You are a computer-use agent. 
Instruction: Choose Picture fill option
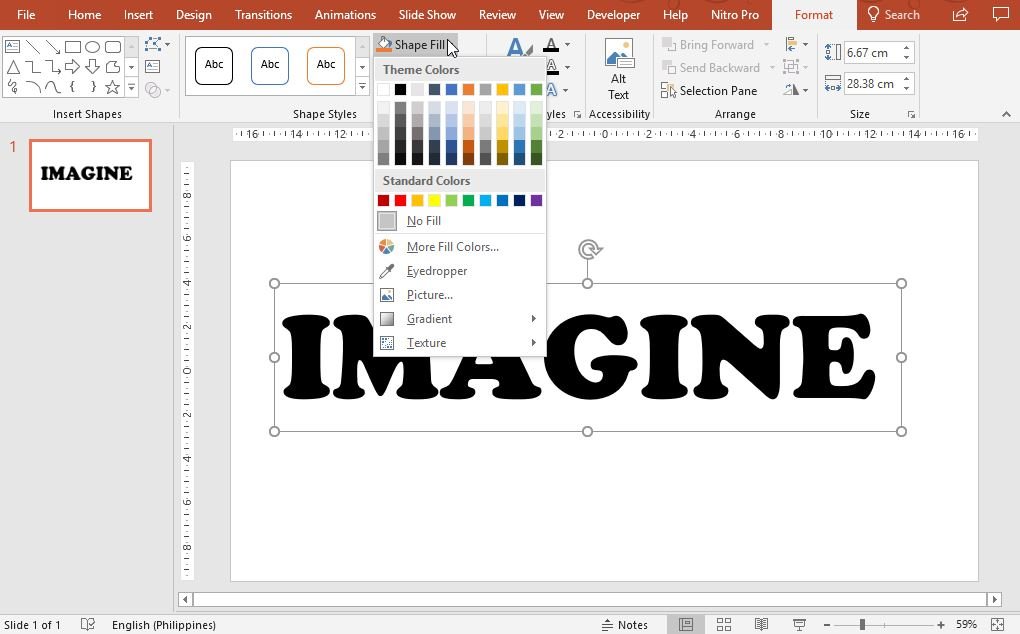click(x=429, y=295)
